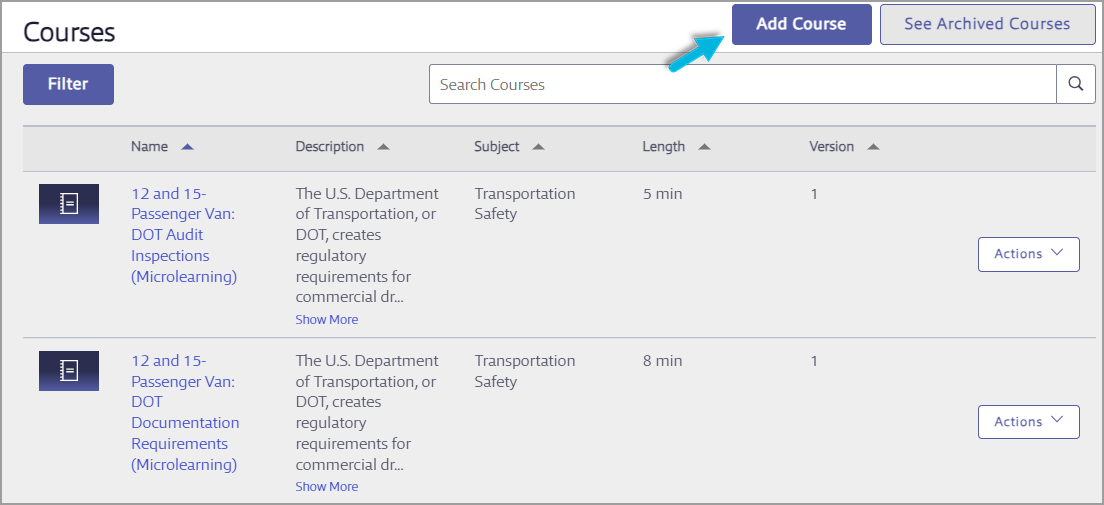Image resolution: width=1104 pixels, height=505 pixels.
Task: Click the Add Course button
Action: point(801,24)
